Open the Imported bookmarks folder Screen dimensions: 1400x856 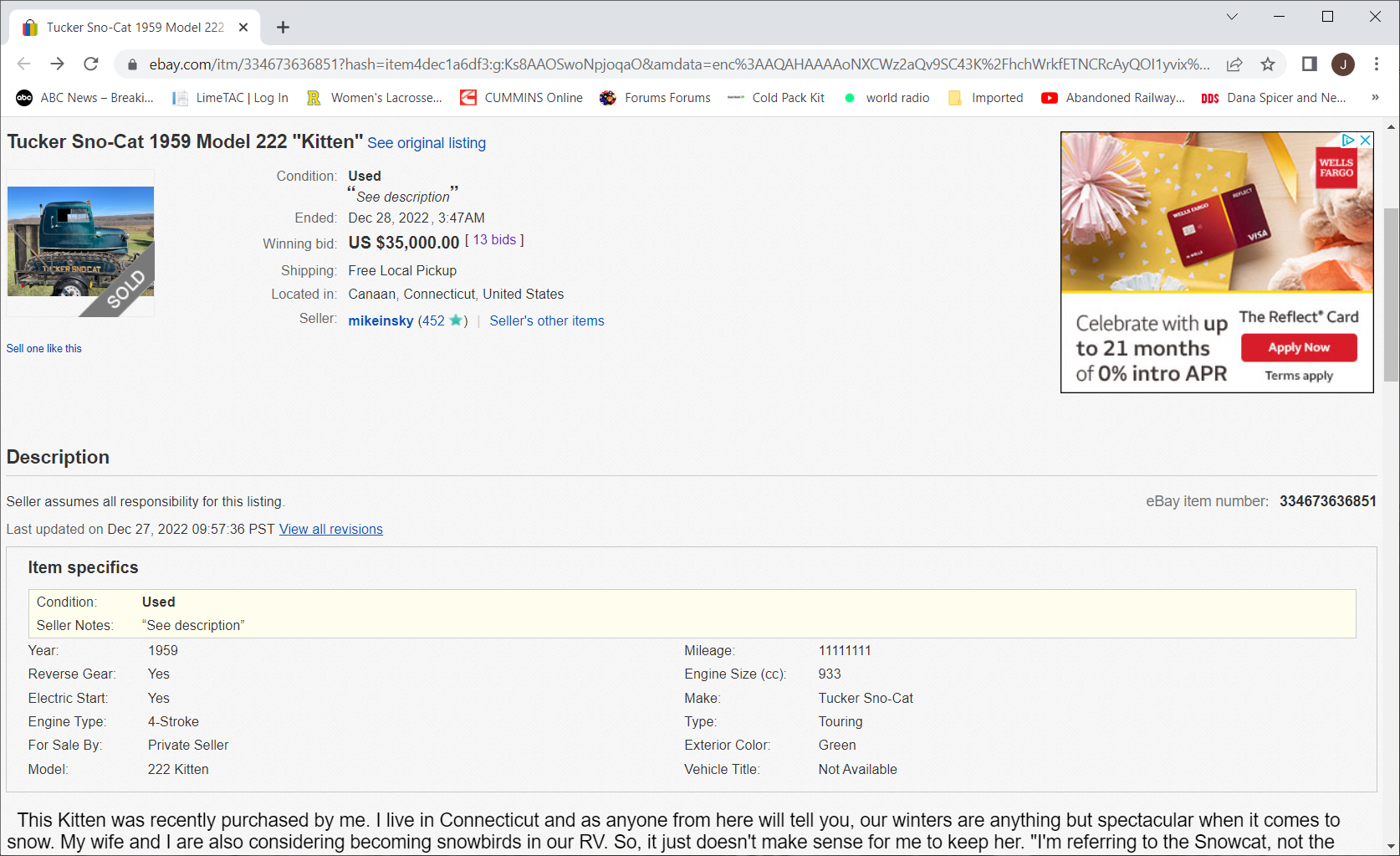point(986,98)
